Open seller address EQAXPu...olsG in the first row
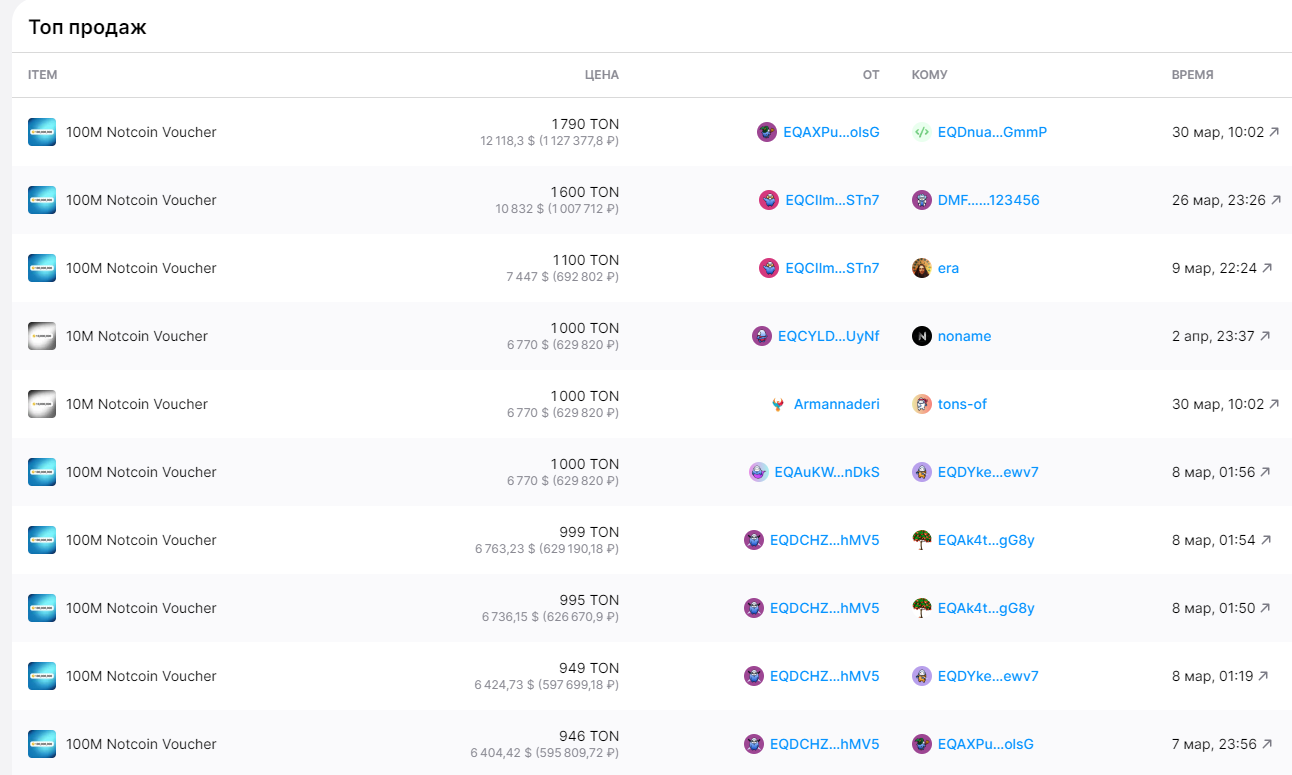Image resolution: width=1292 pixels, height=775 pixels. [x=831, y=132]
